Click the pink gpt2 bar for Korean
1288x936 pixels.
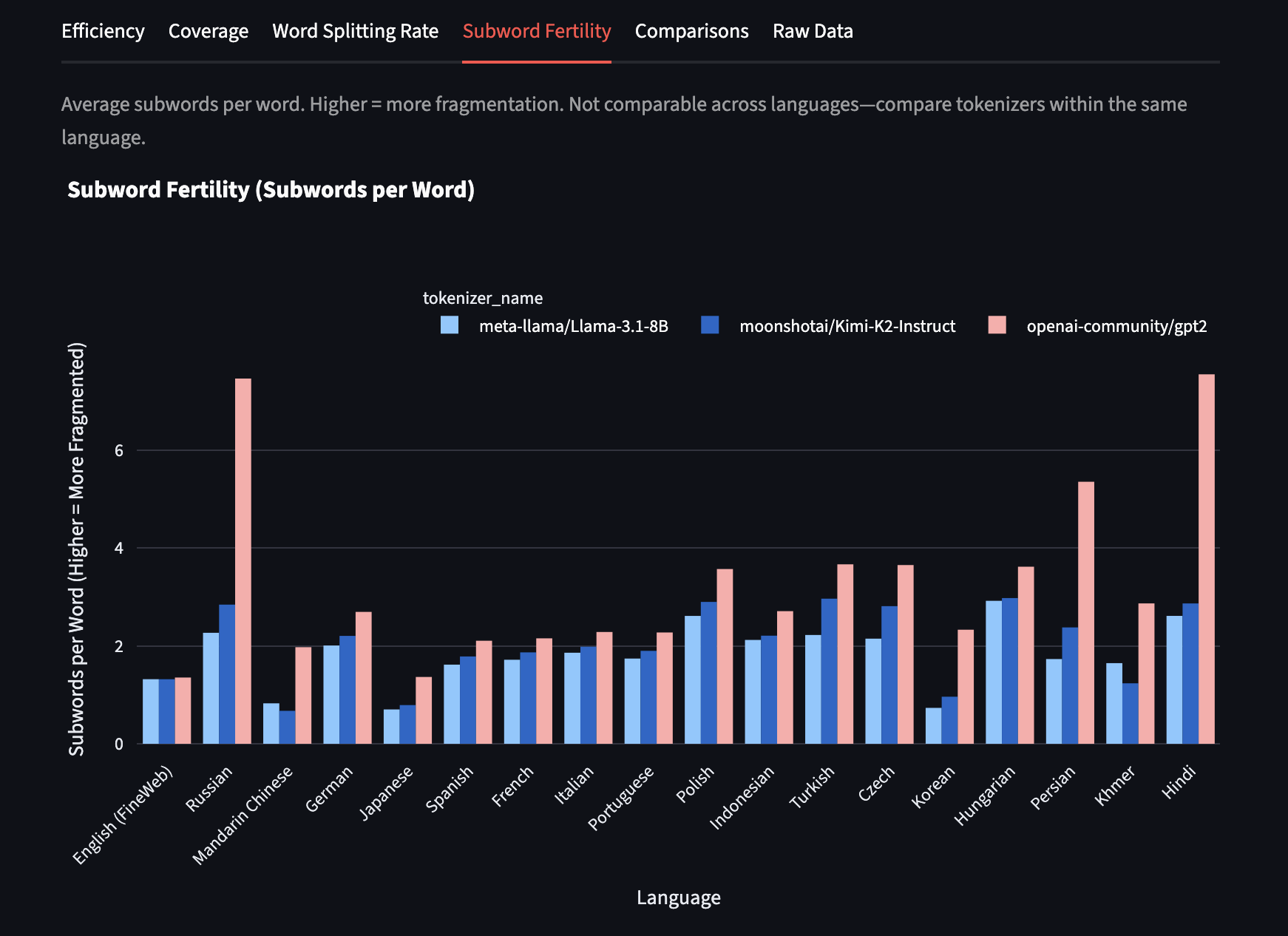point(966,686)
